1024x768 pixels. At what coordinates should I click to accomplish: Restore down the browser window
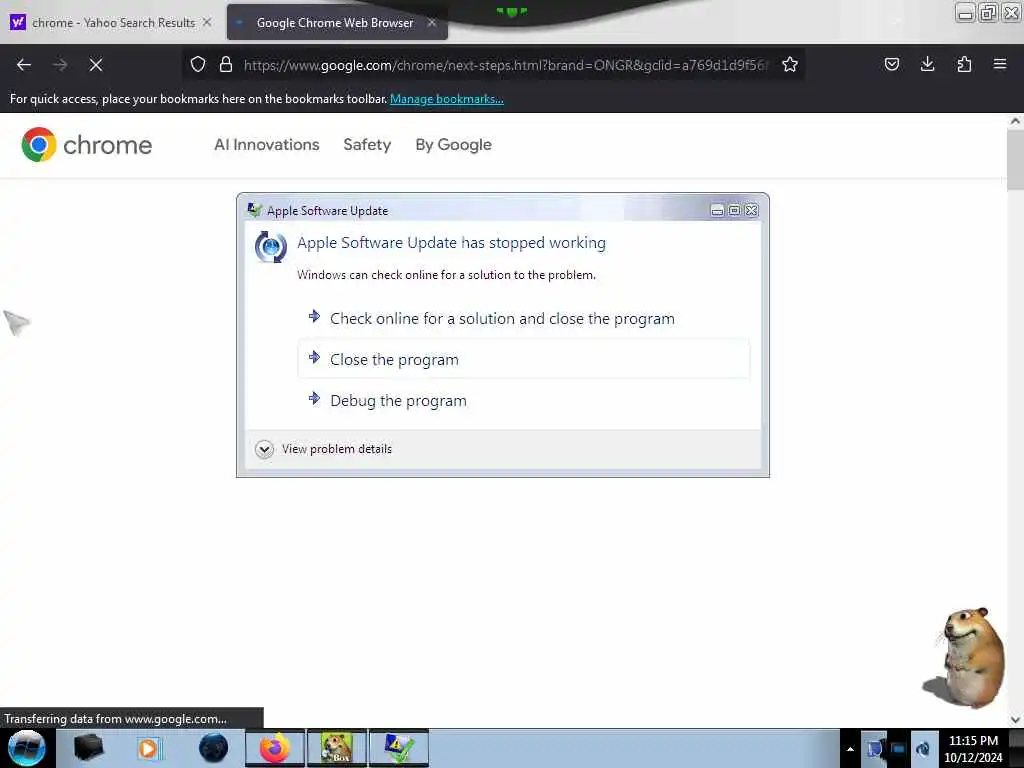[989, 12]
